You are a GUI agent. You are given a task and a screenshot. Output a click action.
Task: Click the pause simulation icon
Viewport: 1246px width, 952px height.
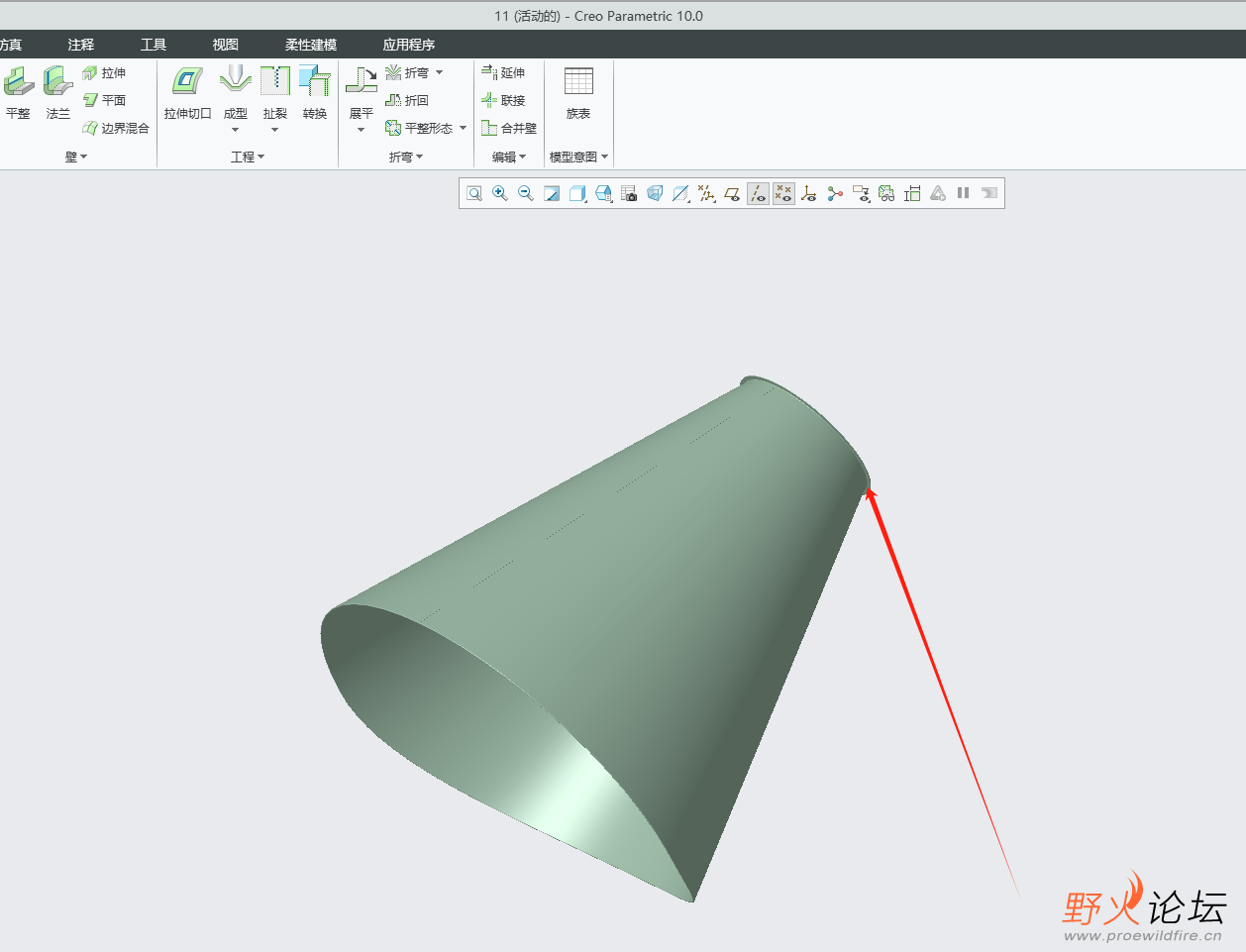963,193
